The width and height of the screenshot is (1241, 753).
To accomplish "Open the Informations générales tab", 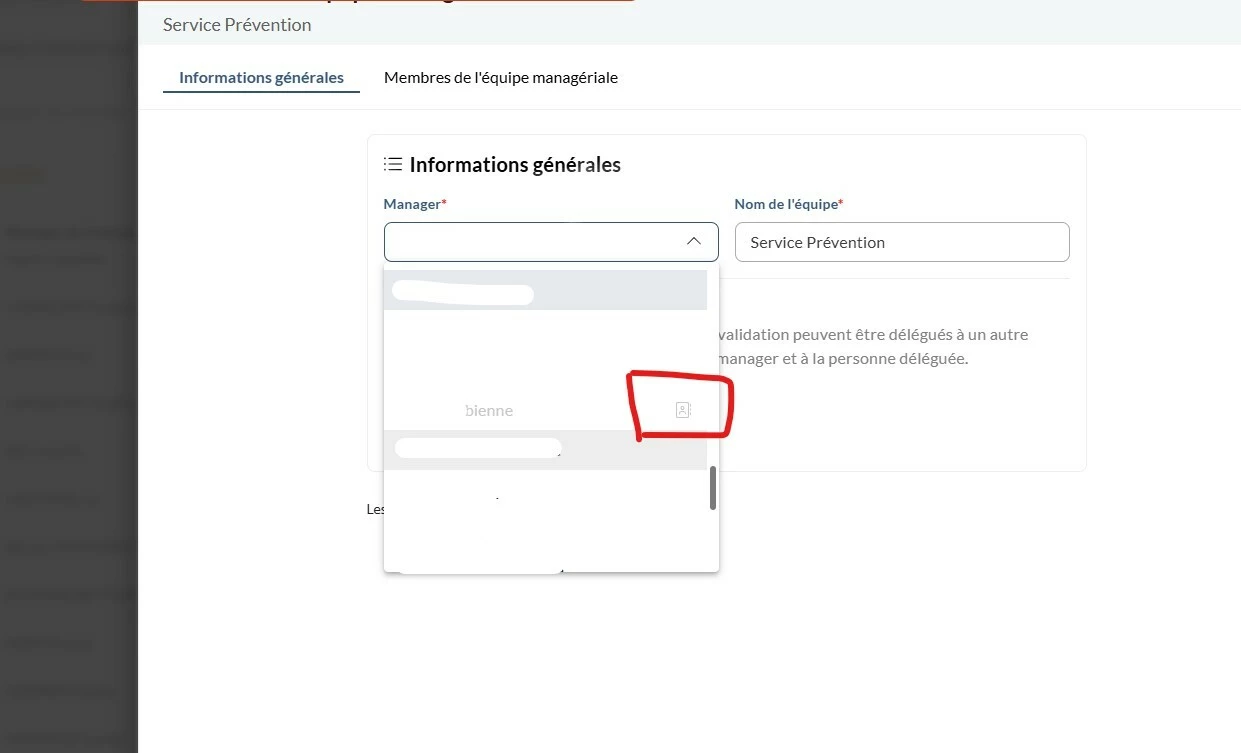I will [261, 77].
